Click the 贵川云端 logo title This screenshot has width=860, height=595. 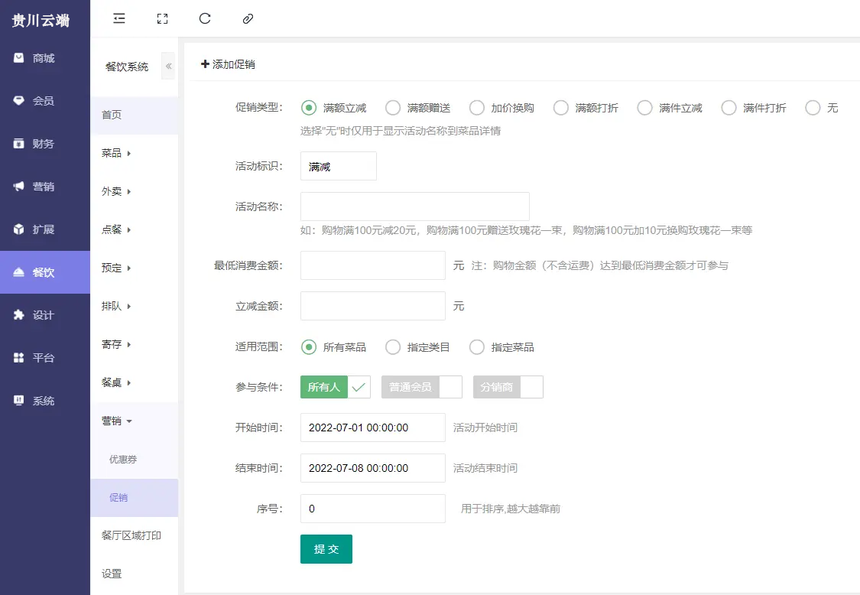[41, 21]
